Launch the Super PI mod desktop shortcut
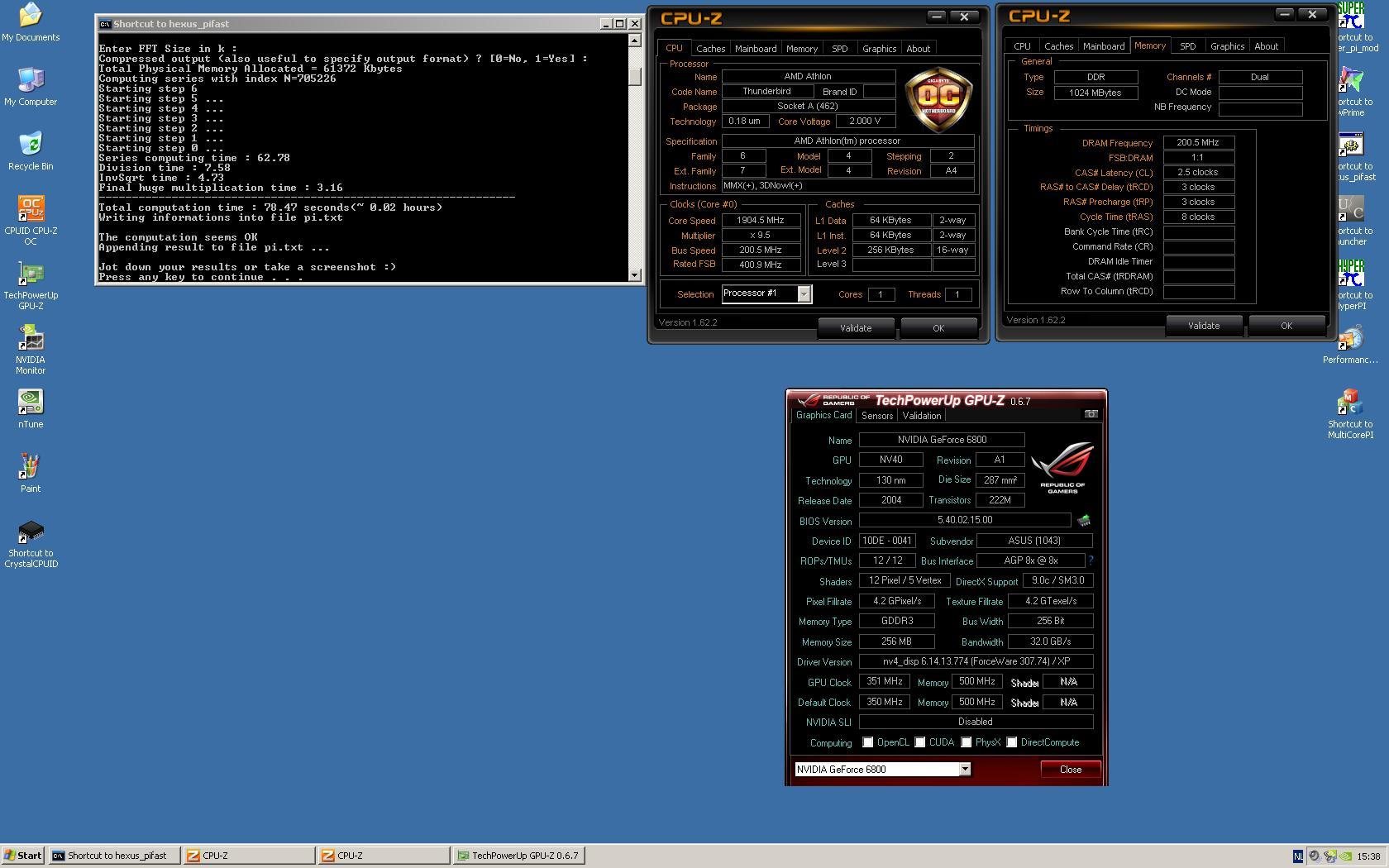This screenshot has width=1389, height=868. (x=1351, y=27)
